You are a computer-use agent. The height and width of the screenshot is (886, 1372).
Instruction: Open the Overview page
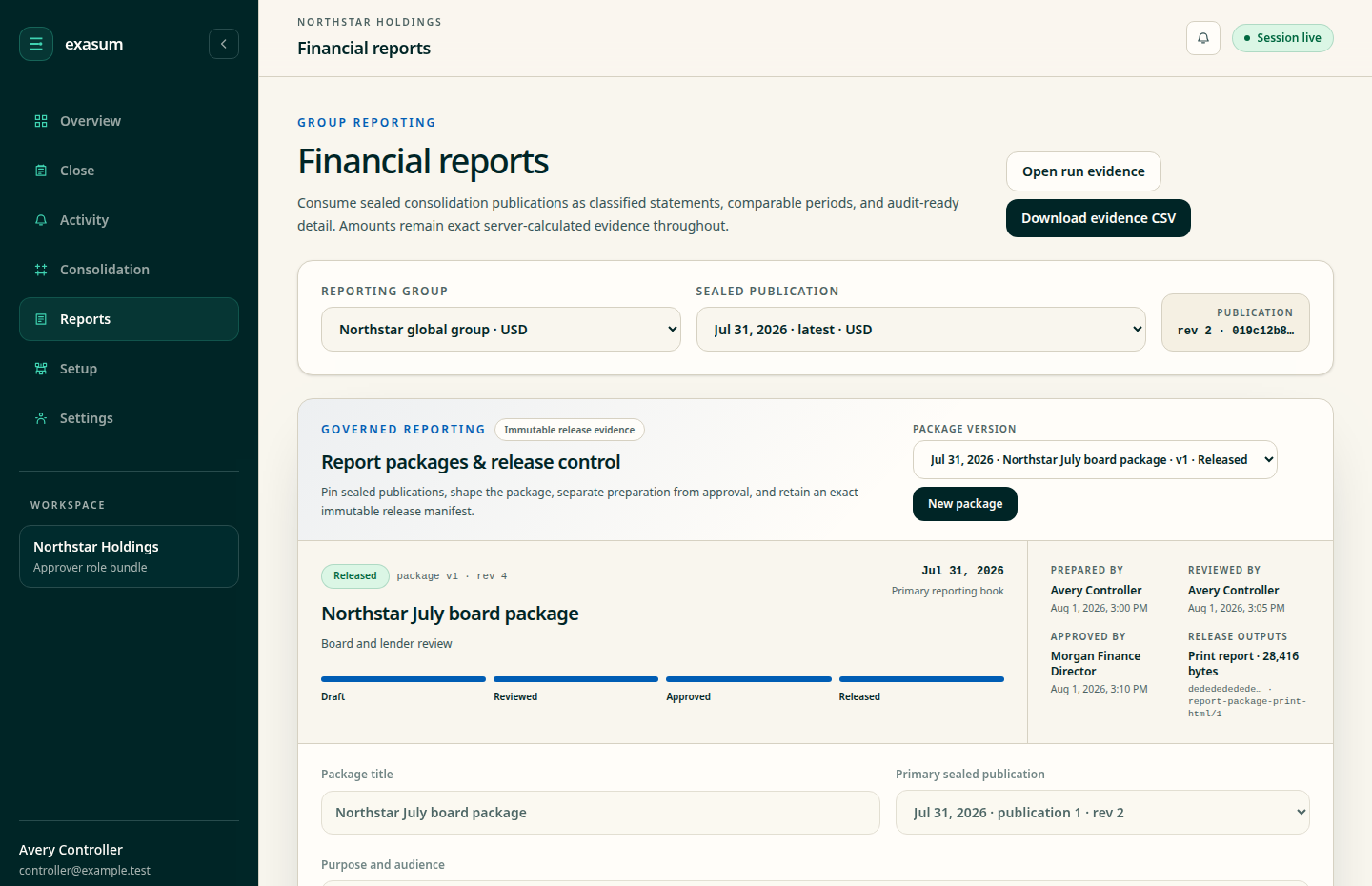pyautogui.click(x=129, y=121)
